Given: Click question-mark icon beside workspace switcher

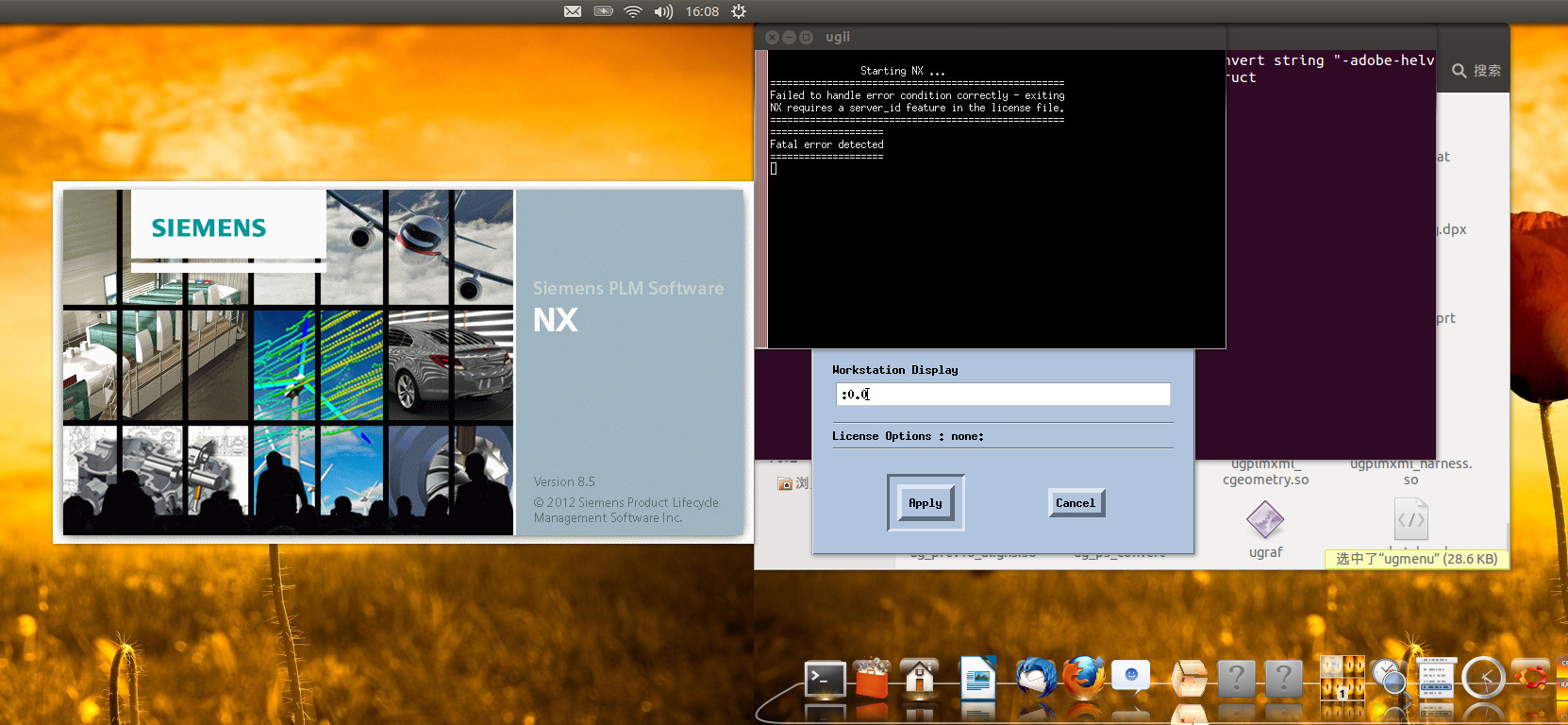Looking at the screenshot, I should pyautogui.click(x=1283, y=678).
